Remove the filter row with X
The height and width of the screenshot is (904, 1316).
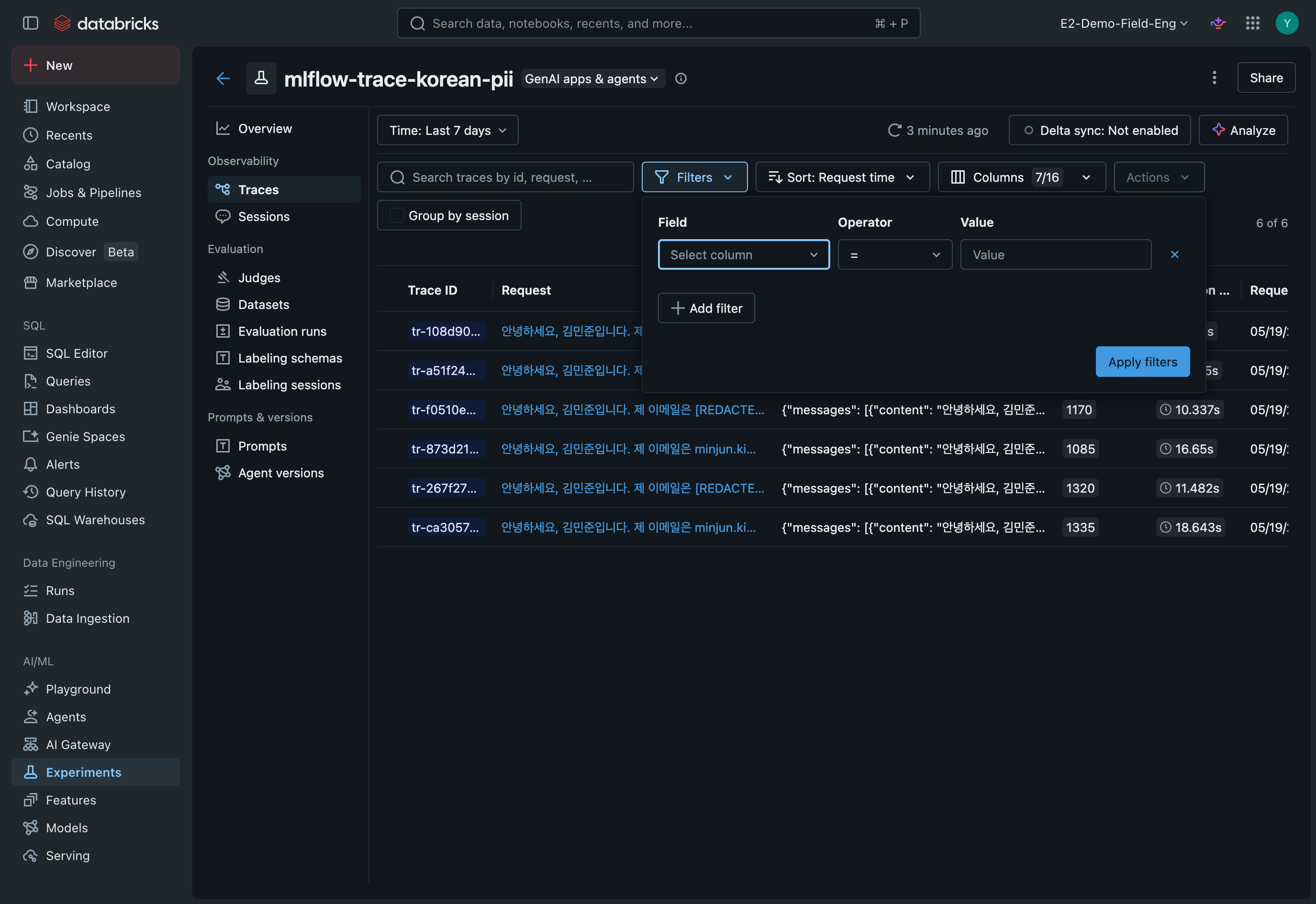coord(1174,254)
